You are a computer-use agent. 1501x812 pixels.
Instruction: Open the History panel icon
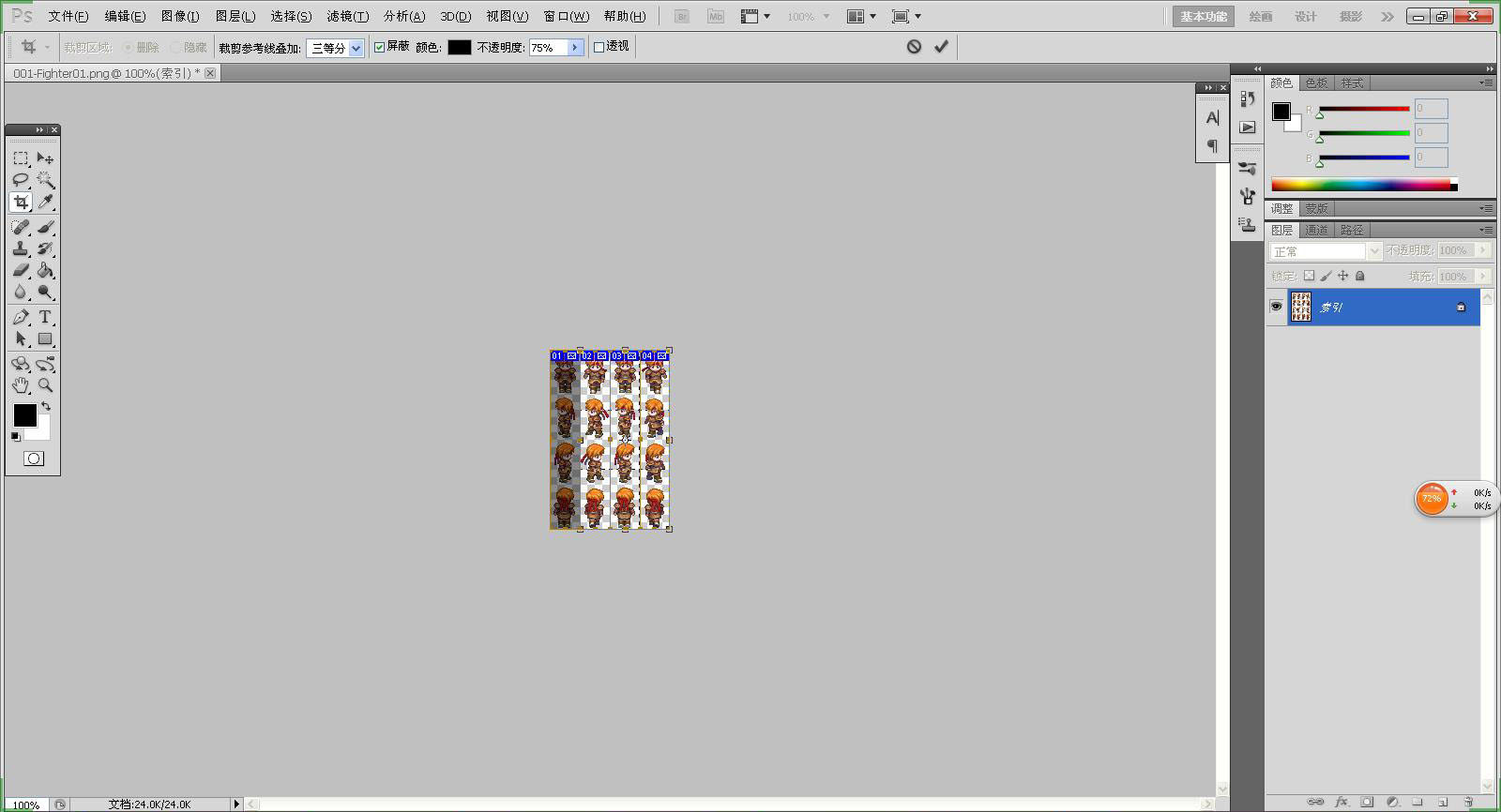pos(1247,98)
